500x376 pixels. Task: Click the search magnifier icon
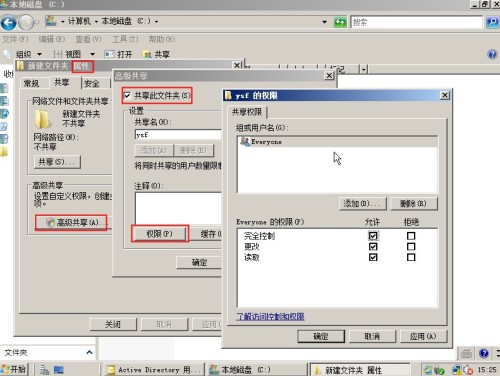click(492, 22)
